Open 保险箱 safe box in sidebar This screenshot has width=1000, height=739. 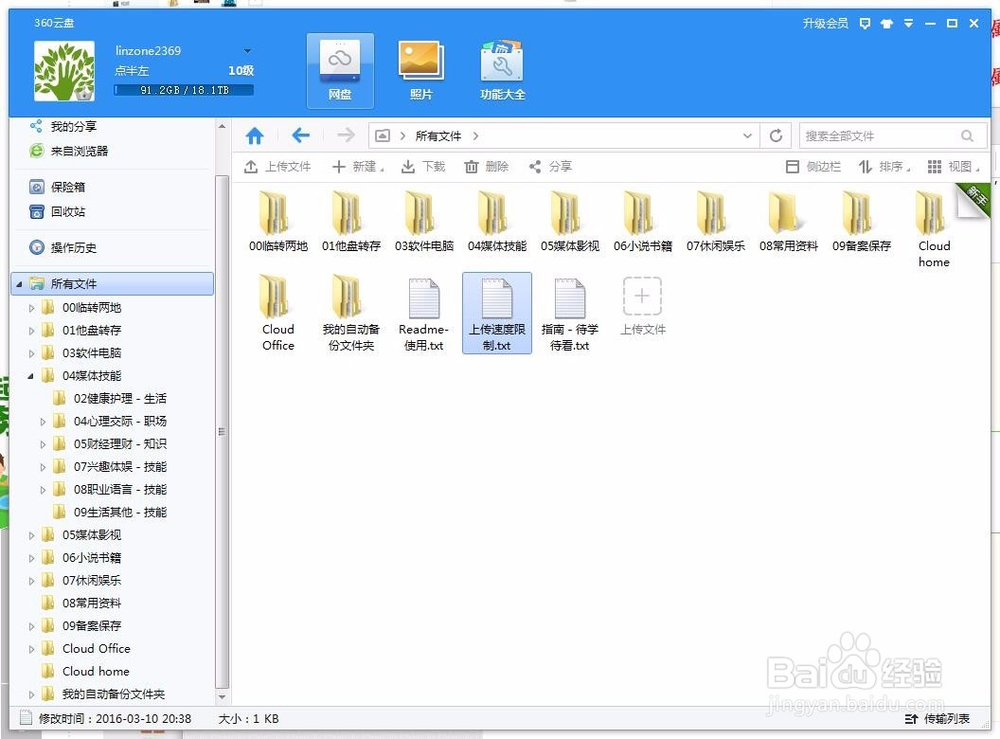coord(57,187)
